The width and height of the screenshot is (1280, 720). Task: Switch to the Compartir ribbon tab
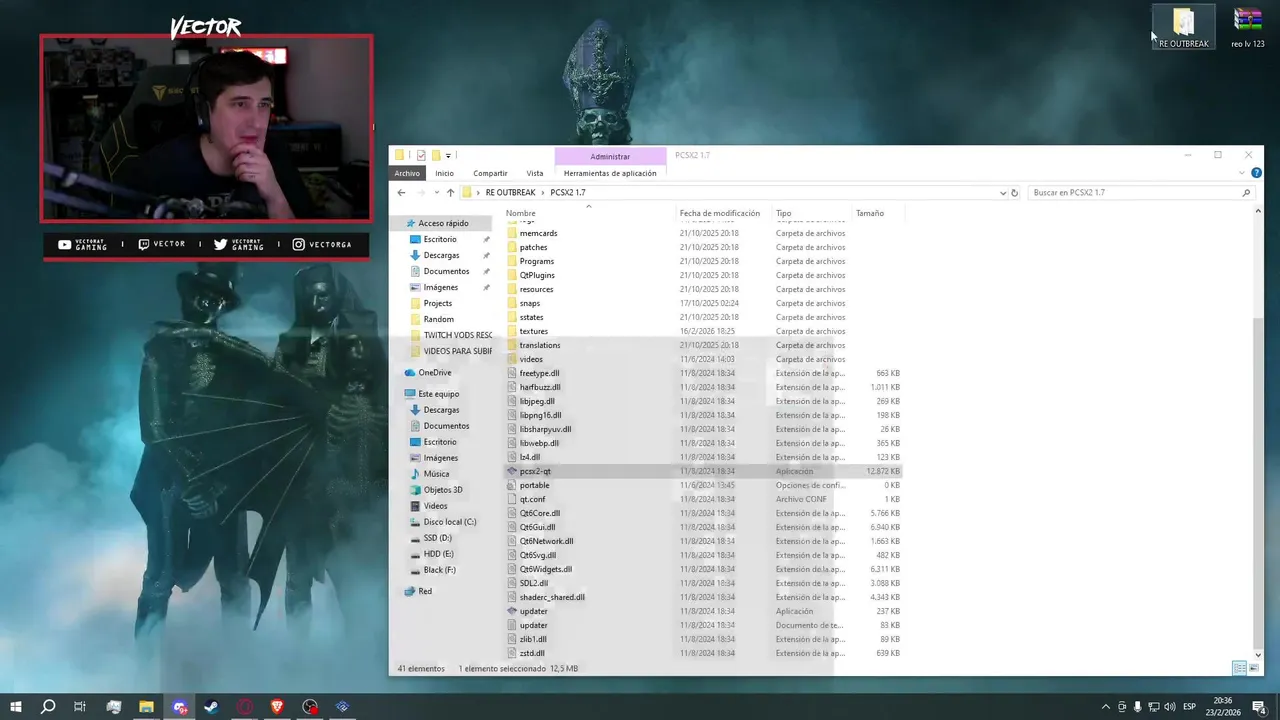tap(490, 173)
